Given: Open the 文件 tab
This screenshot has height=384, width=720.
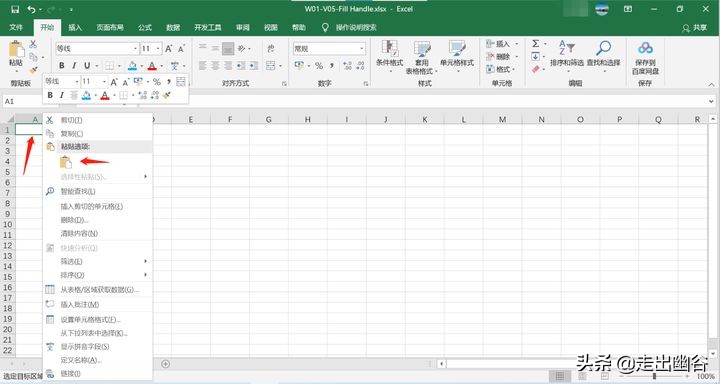Looking at the screenshot, I should click(x=16, y=28).
